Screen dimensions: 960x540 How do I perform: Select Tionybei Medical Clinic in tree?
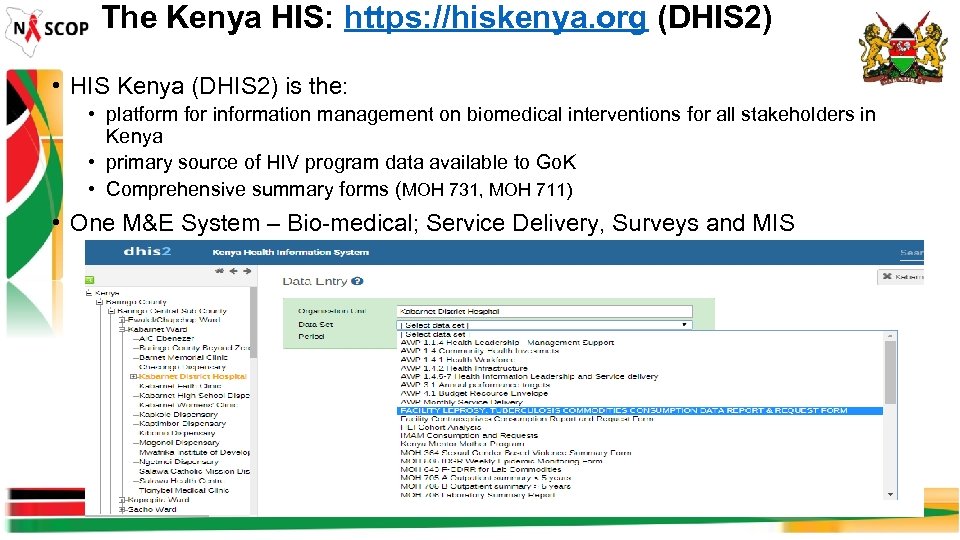point(184,490)
